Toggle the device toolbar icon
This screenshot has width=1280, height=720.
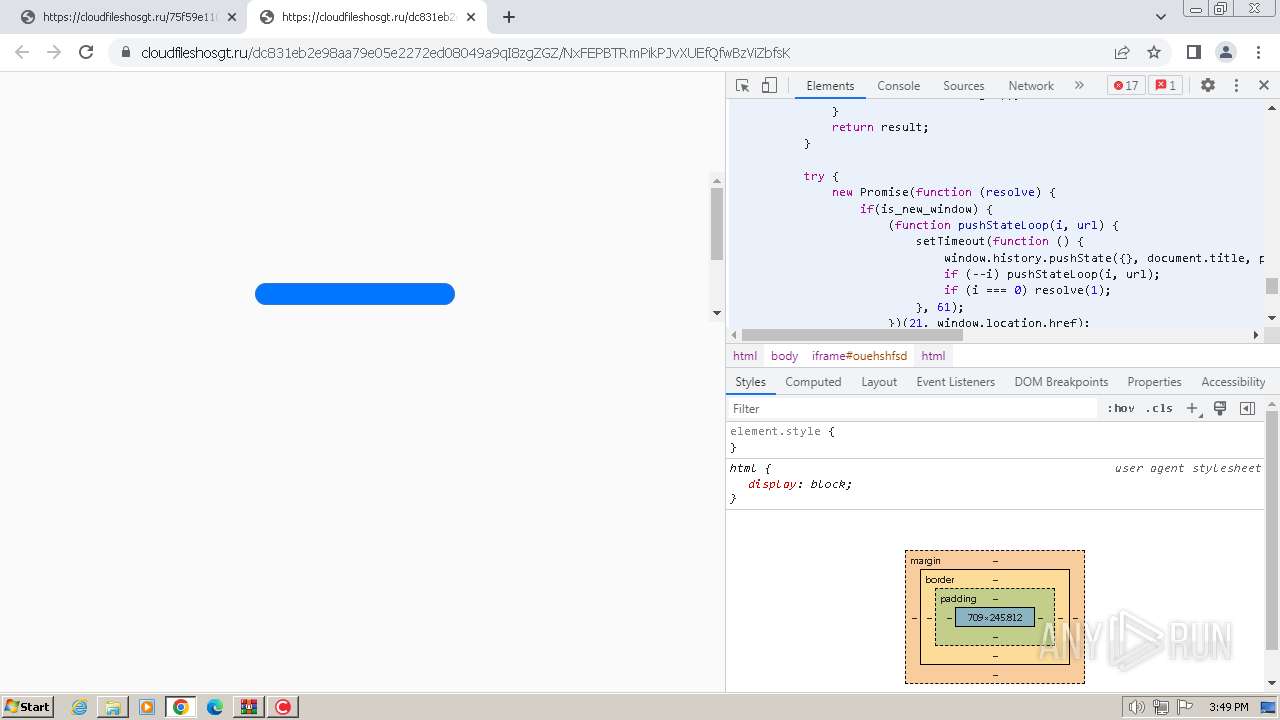(x=769, y=85)
